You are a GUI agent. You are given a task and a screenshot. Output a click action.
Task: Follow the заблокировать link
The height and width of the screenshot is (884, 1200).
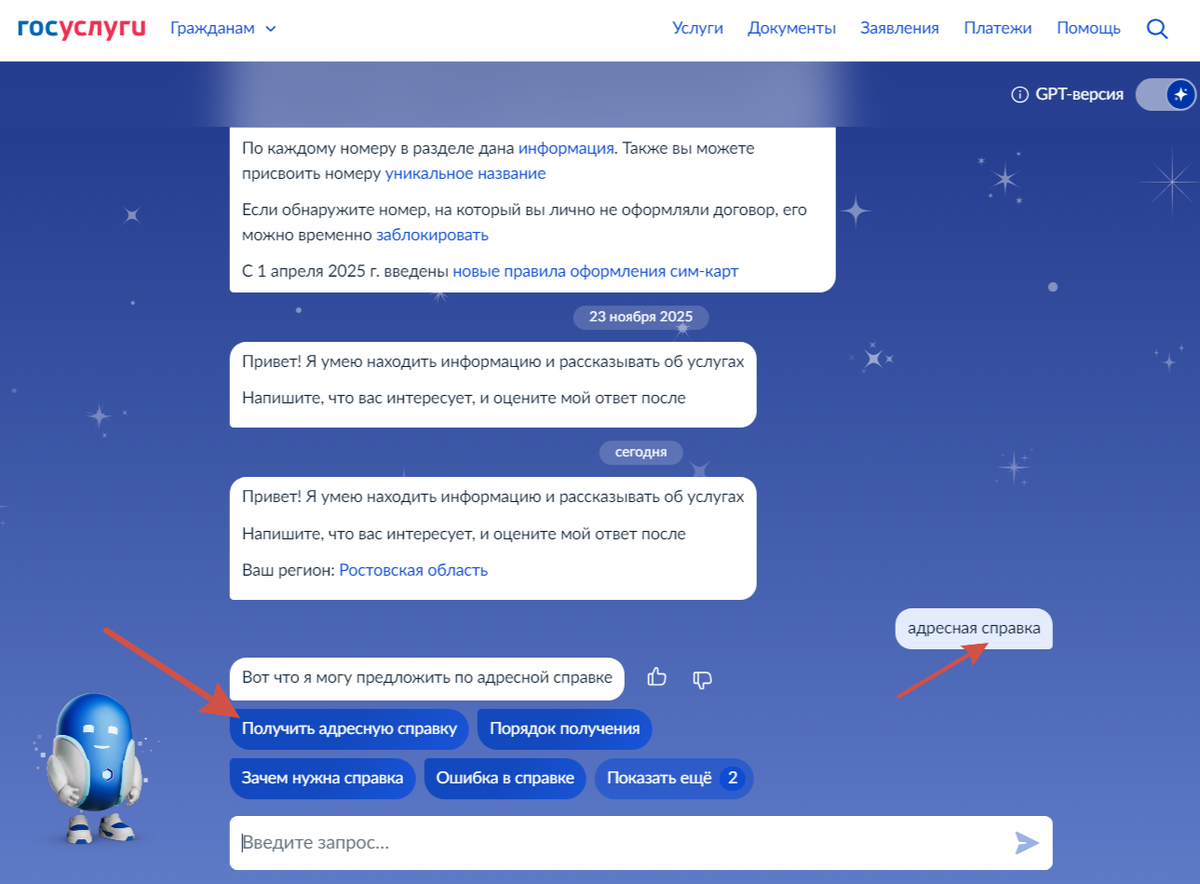pyautogui.click(x=432, y=235)
